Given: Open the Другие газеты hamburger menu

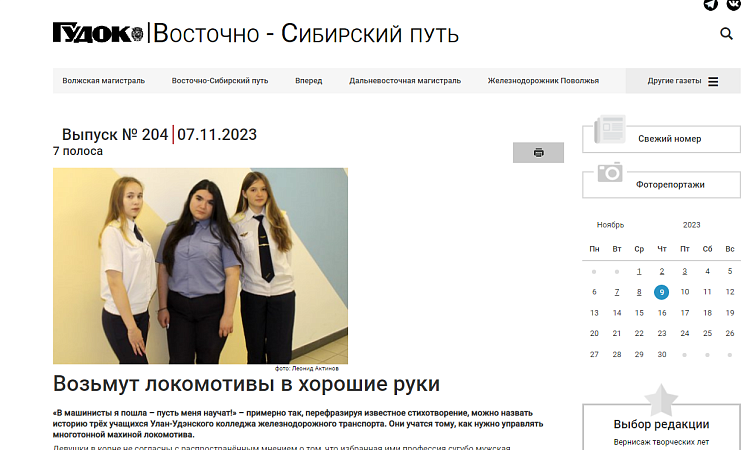Looking at the screenshot, I should pyautogui.click(x=713, y=81).
